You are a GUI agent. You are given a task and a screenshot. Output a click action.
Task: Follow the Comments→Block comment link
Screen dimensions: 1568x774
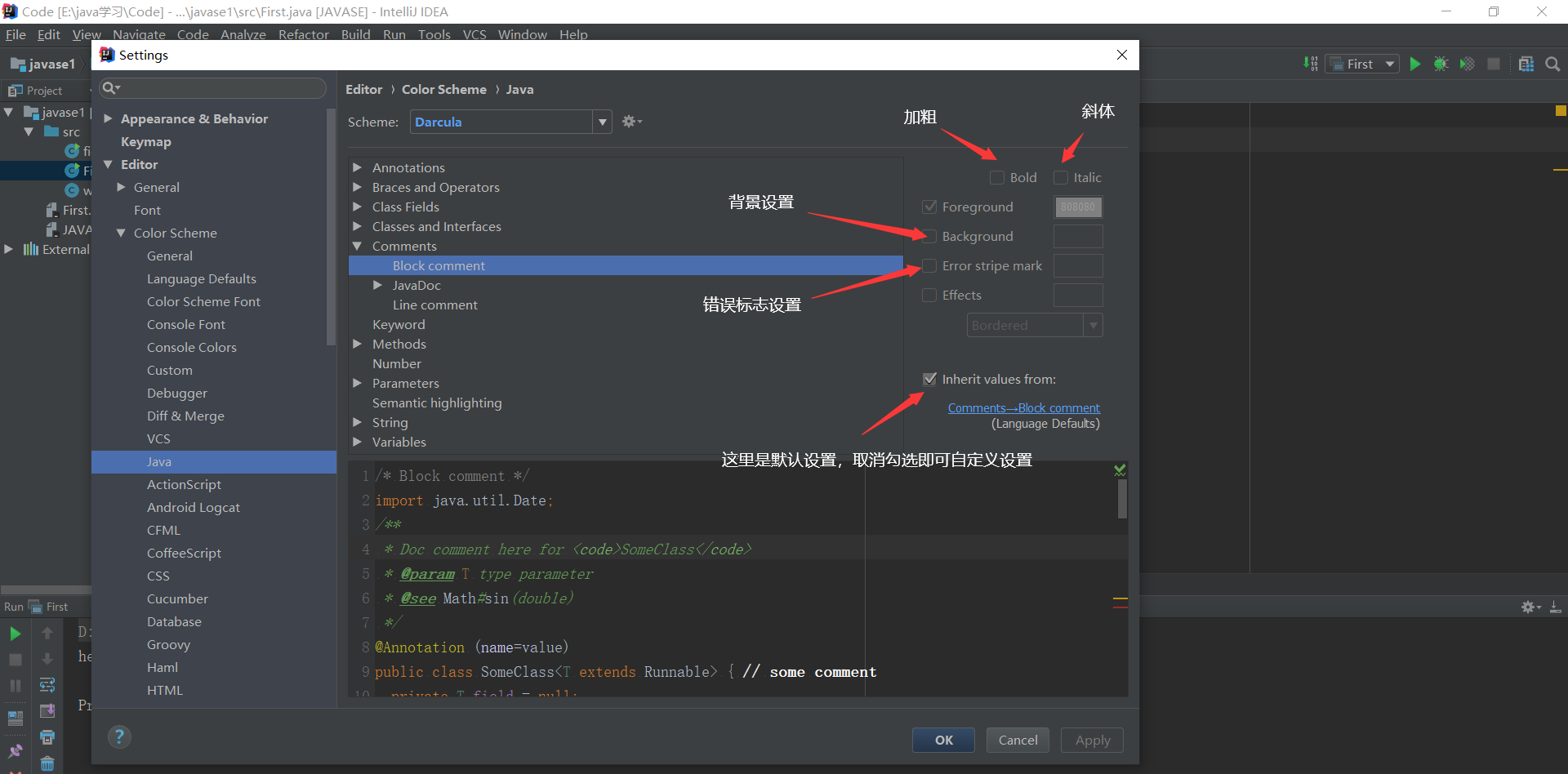point(1024,408)
